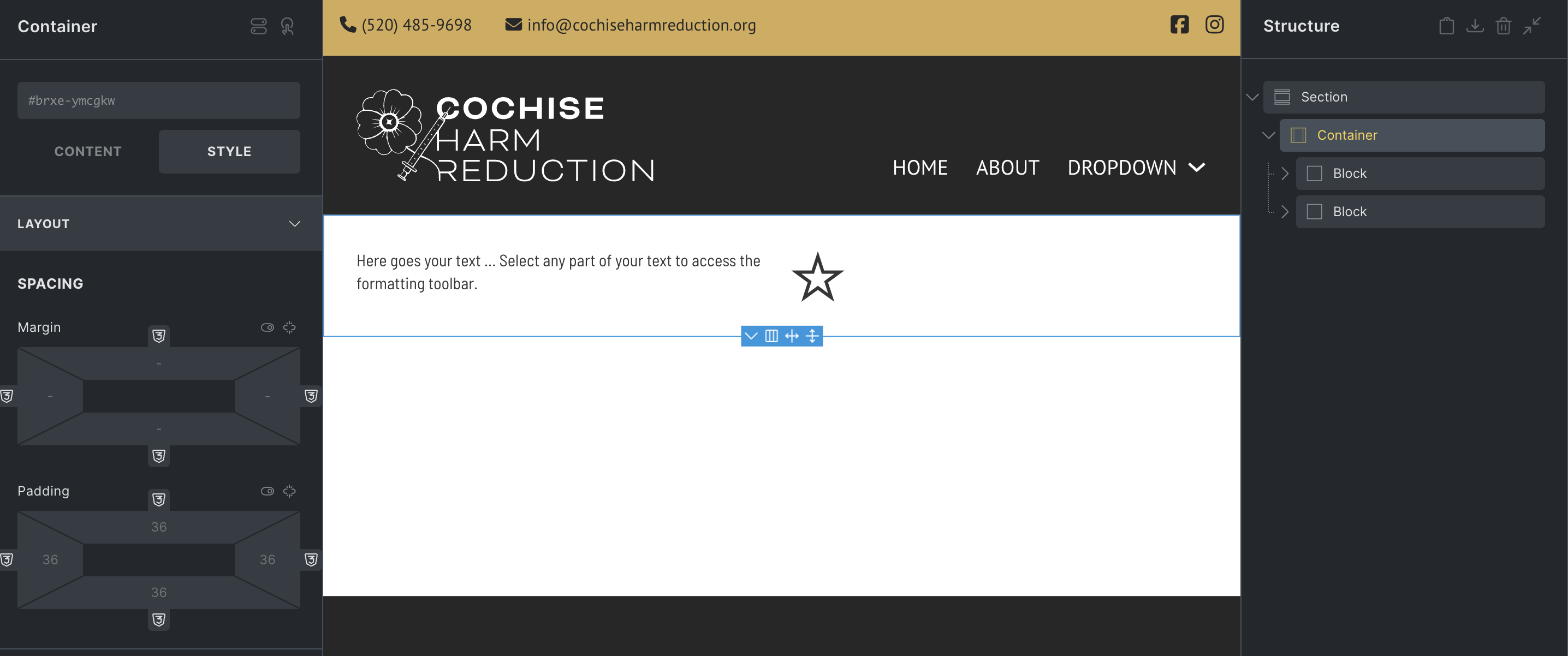Viewport: 1568px width, 656px height.
Task: Click the clipboard paste icon in Structure panel
Action: [1446, 26]
